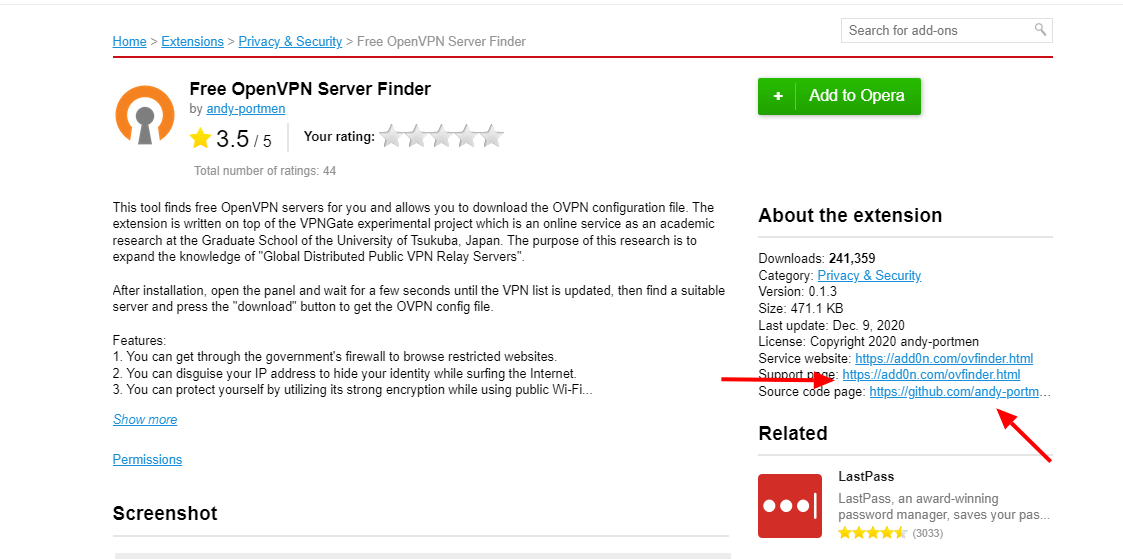Click the LastPass description text
Viewport: 1123px width, 559px height.
pyautogui.click(x=944, y=507)
